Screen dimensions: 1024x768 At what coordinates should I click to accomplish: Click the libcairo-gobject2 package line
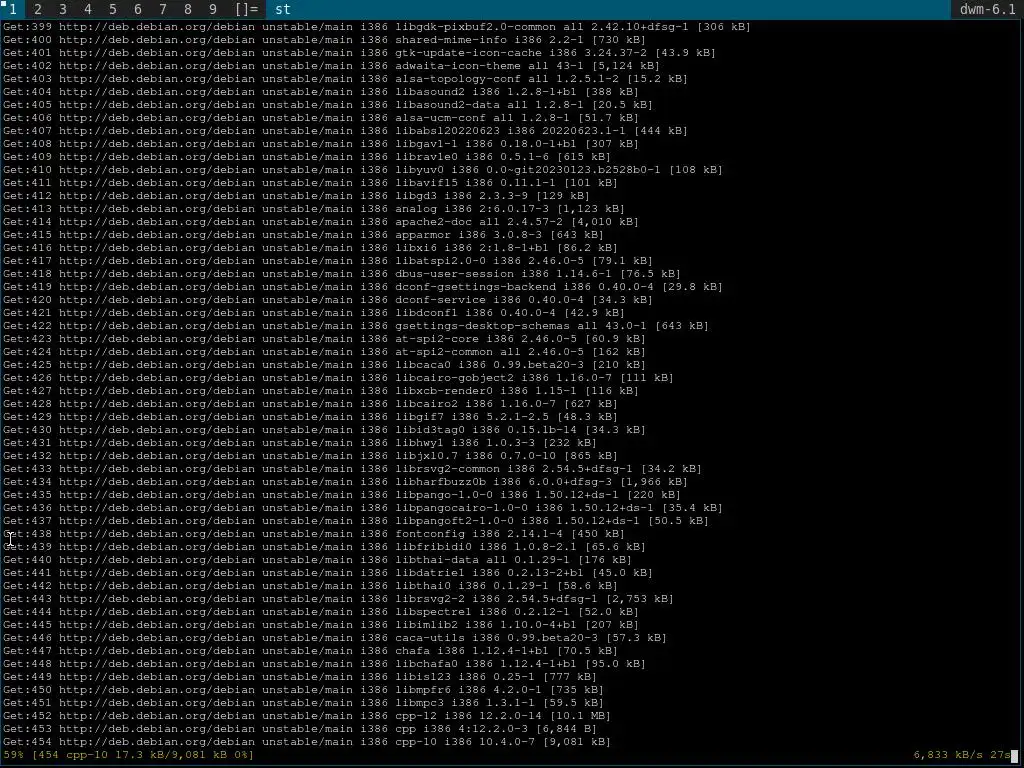pyautogui.click(x=338, y=377)
